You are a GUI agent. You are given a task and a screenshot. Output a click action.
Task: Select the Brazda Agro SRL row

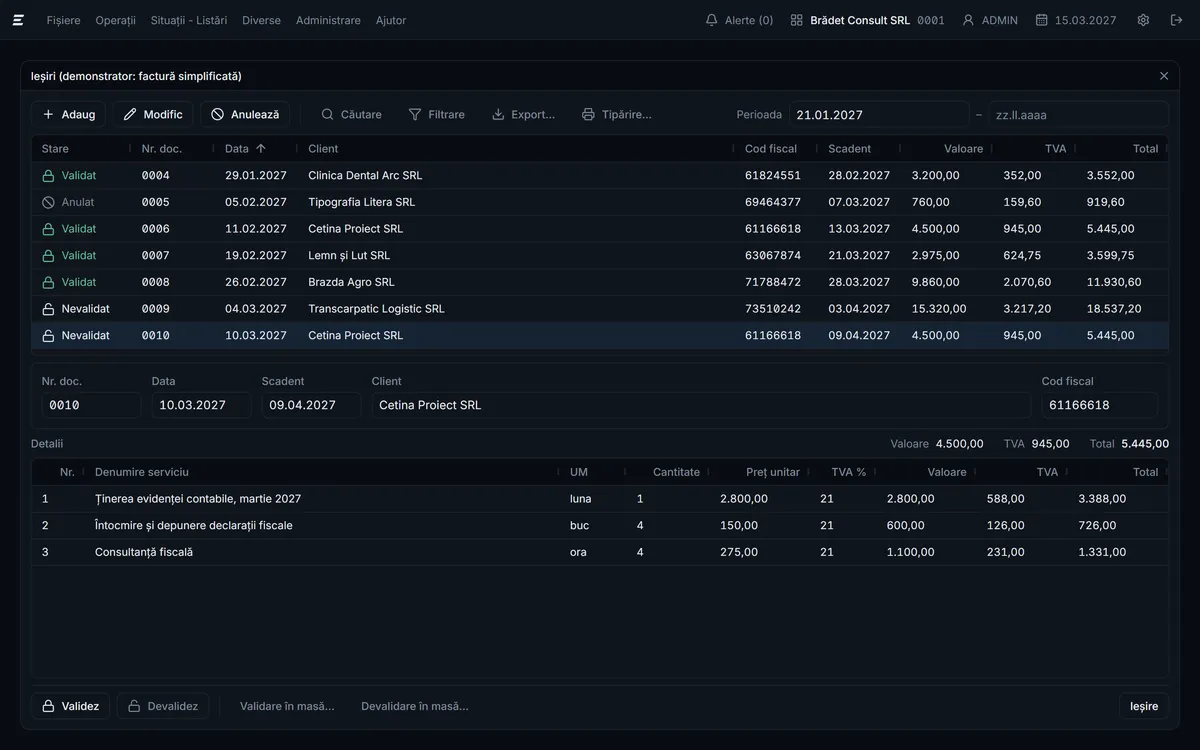coord(600,282)
